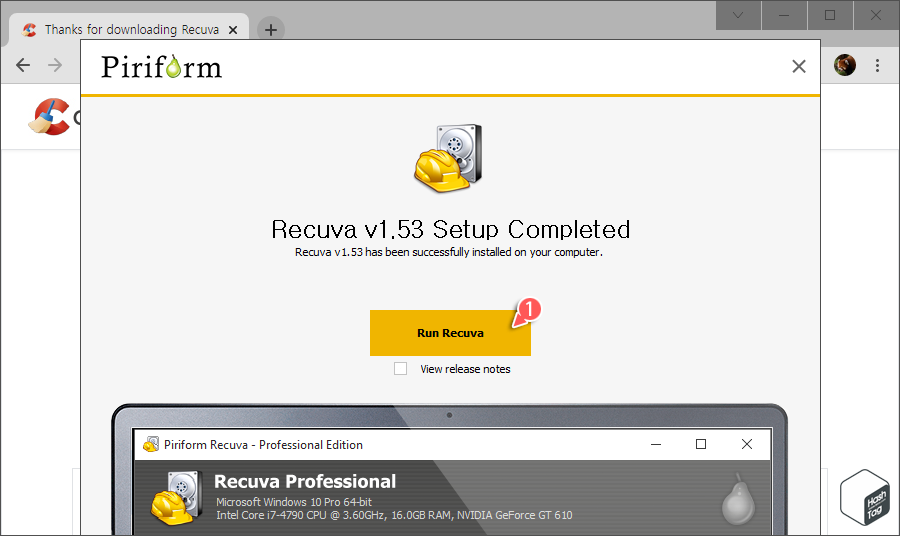Maximize the Chrome browser window

coord(830,15)
